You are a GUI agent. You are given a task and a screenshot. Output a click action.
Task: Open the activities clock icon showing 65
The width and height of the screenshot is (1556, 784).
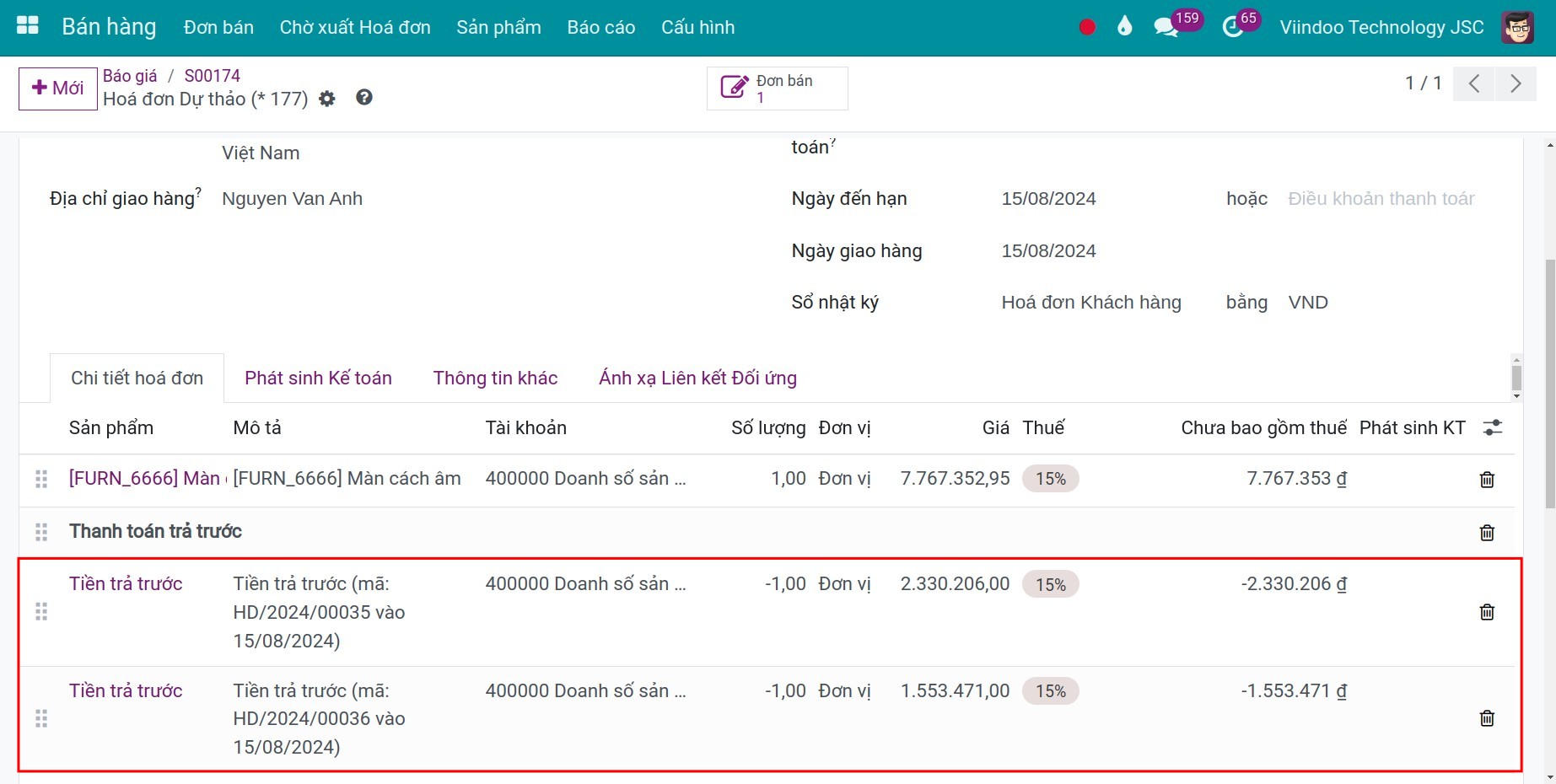(1230, 26)
